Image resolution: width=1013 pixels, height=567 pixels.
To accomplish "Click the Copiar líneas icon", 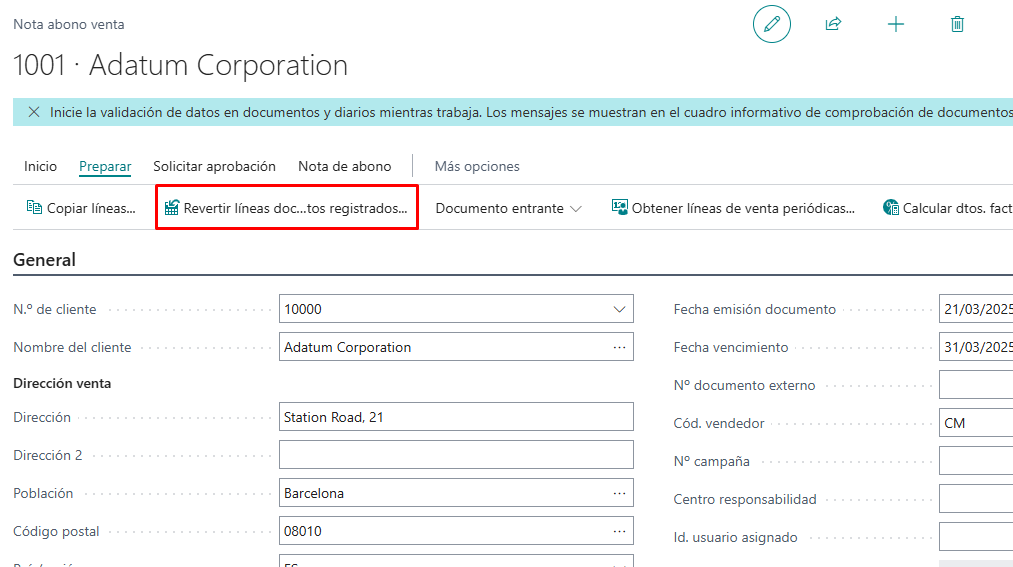I will click(x=34, y=207).
